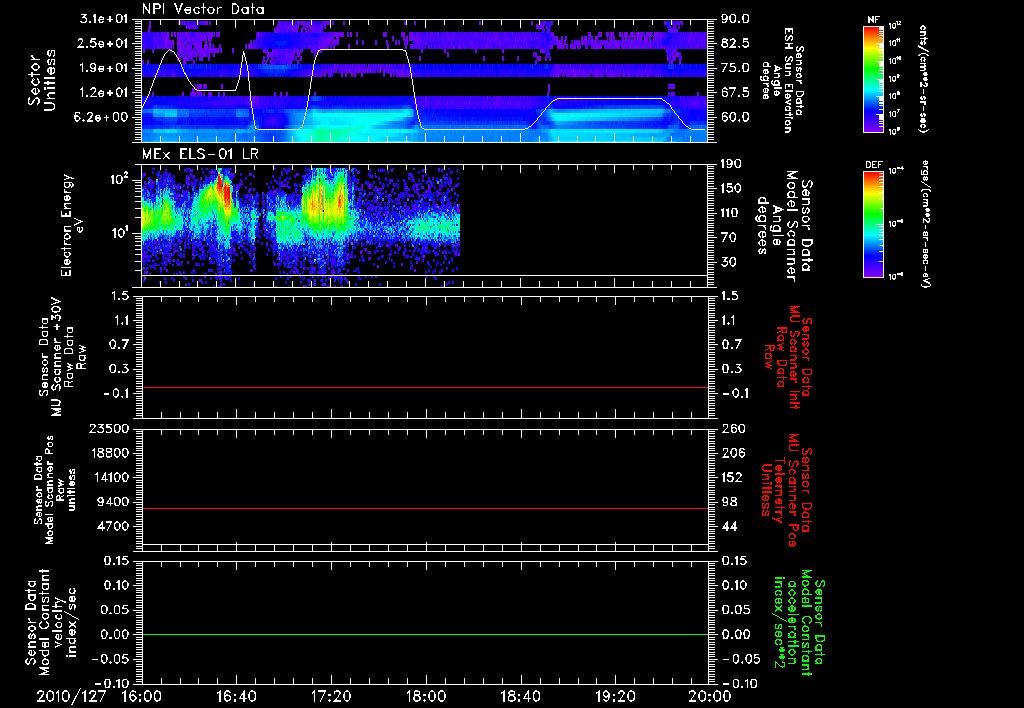Click the 'MU Scanner +30V Raw Data' axis label
Image resolution: width=1024 pixels, height=708 pixels.
(x=63, y=357)
